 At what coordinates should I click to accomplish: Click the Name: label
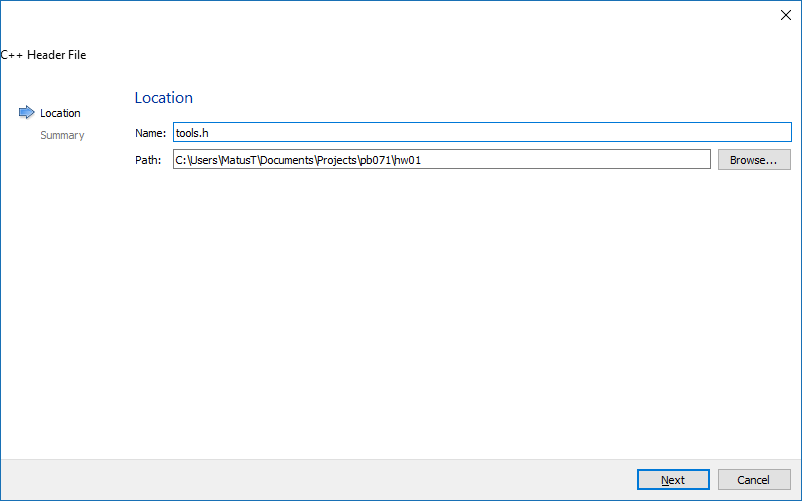150,133
